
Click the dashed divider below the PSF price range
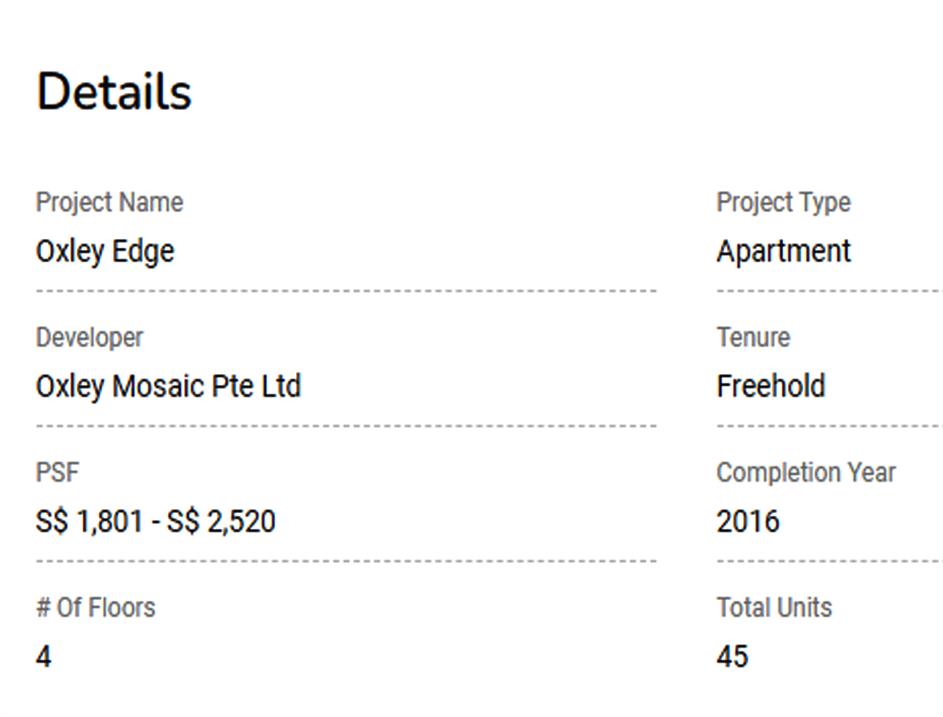point(346,561)
